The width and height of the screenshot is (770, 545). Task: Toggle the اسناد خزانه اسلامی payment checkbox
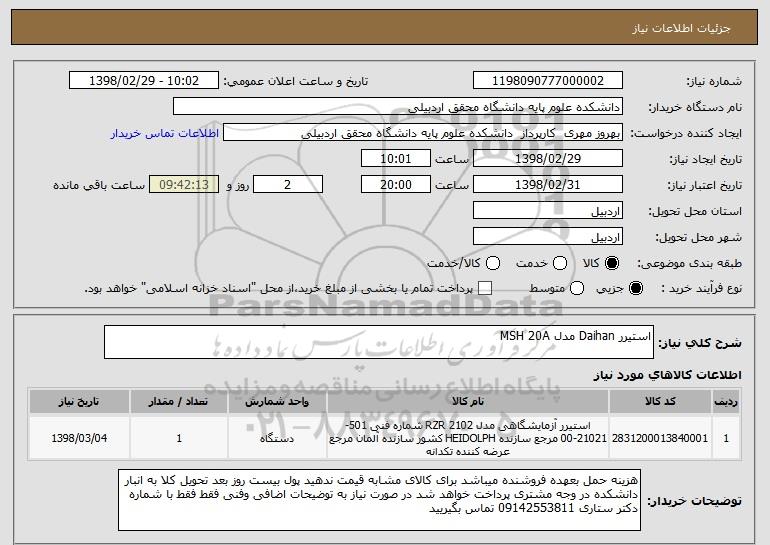coord(485,289)
